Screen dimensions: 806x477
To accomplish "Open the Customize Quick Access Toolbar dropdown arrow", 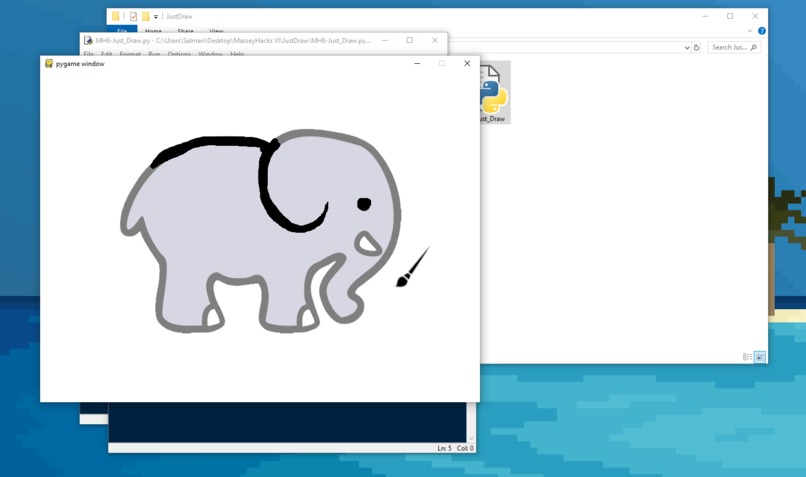I will [156, 17].
